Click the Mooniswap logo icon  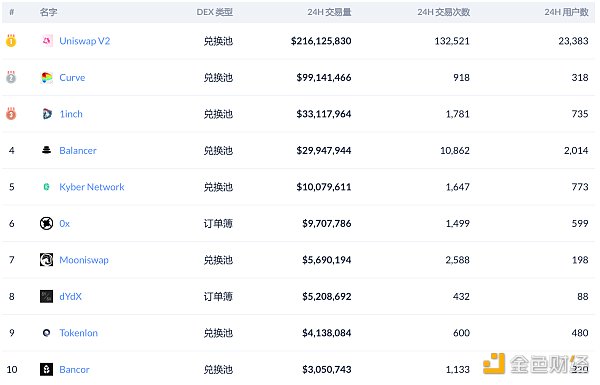pos(47,260)
